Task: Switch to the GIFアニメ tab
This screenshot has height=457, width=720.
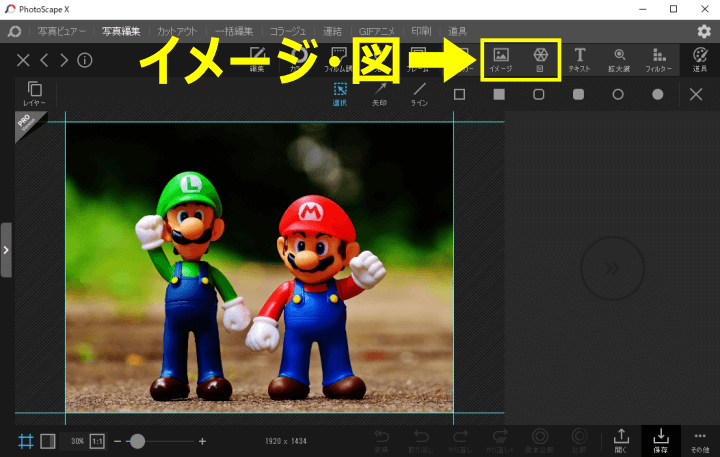Action: click(x=377, y=31)
